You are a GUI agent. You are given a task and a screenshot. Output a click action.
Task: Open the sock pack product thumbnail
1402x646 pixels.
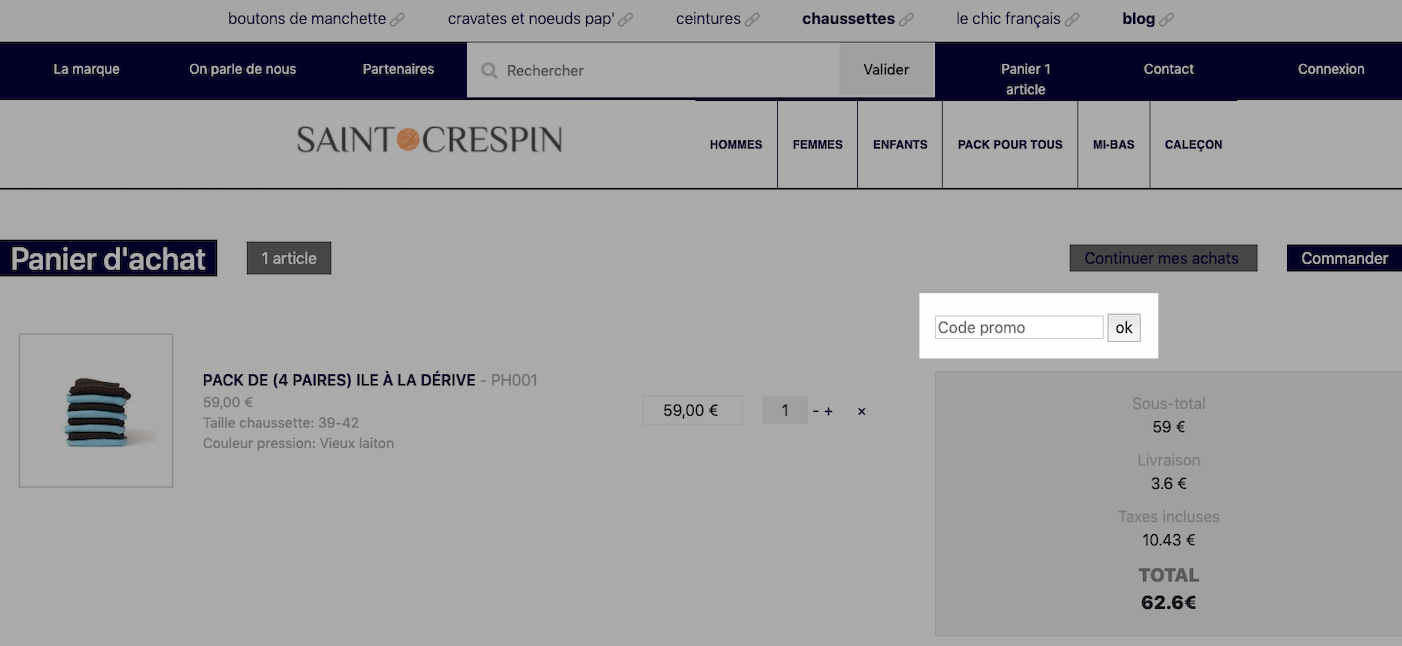pyautogui.click(x=96, y=411)
